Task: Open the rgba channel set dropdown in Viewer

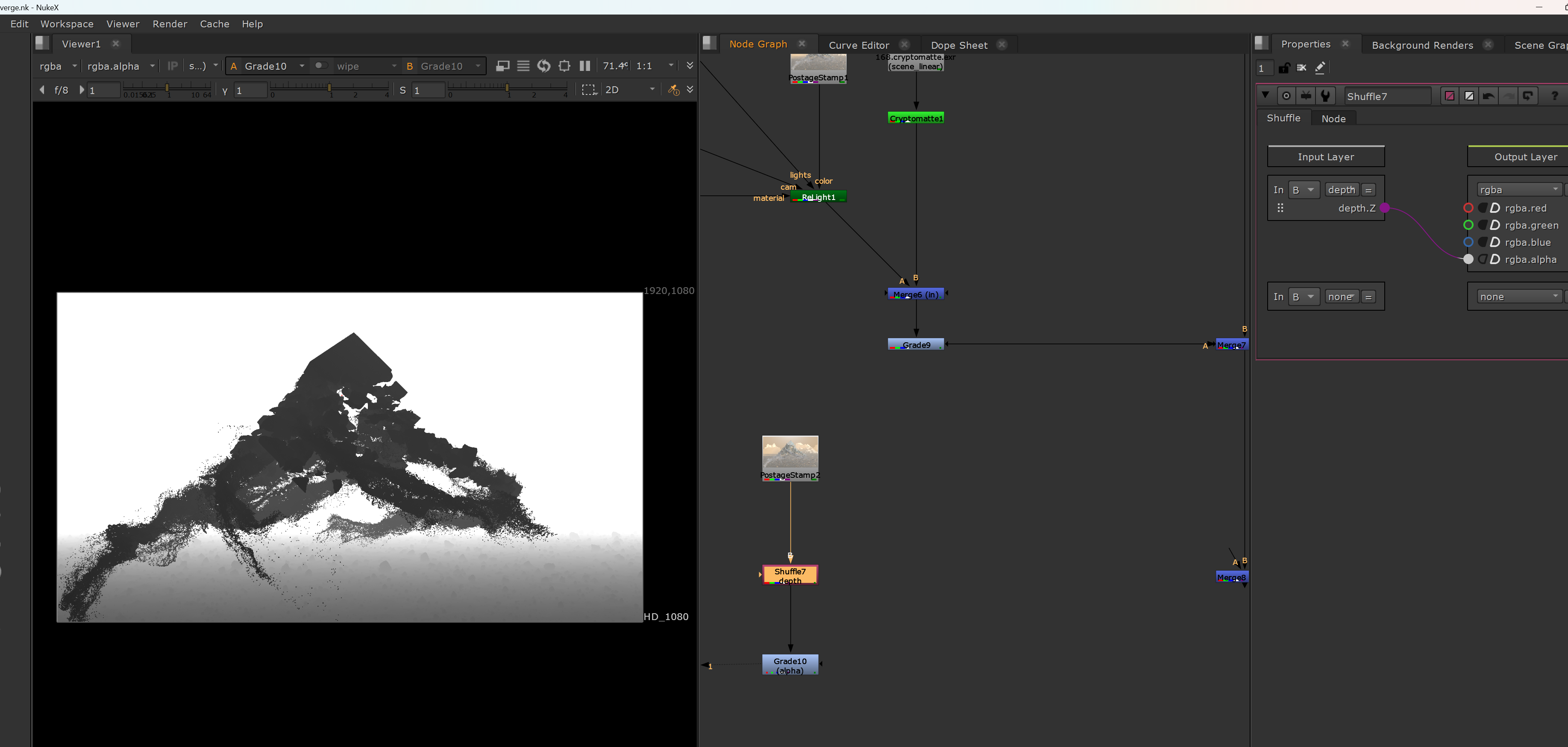Action: point(58,66)
